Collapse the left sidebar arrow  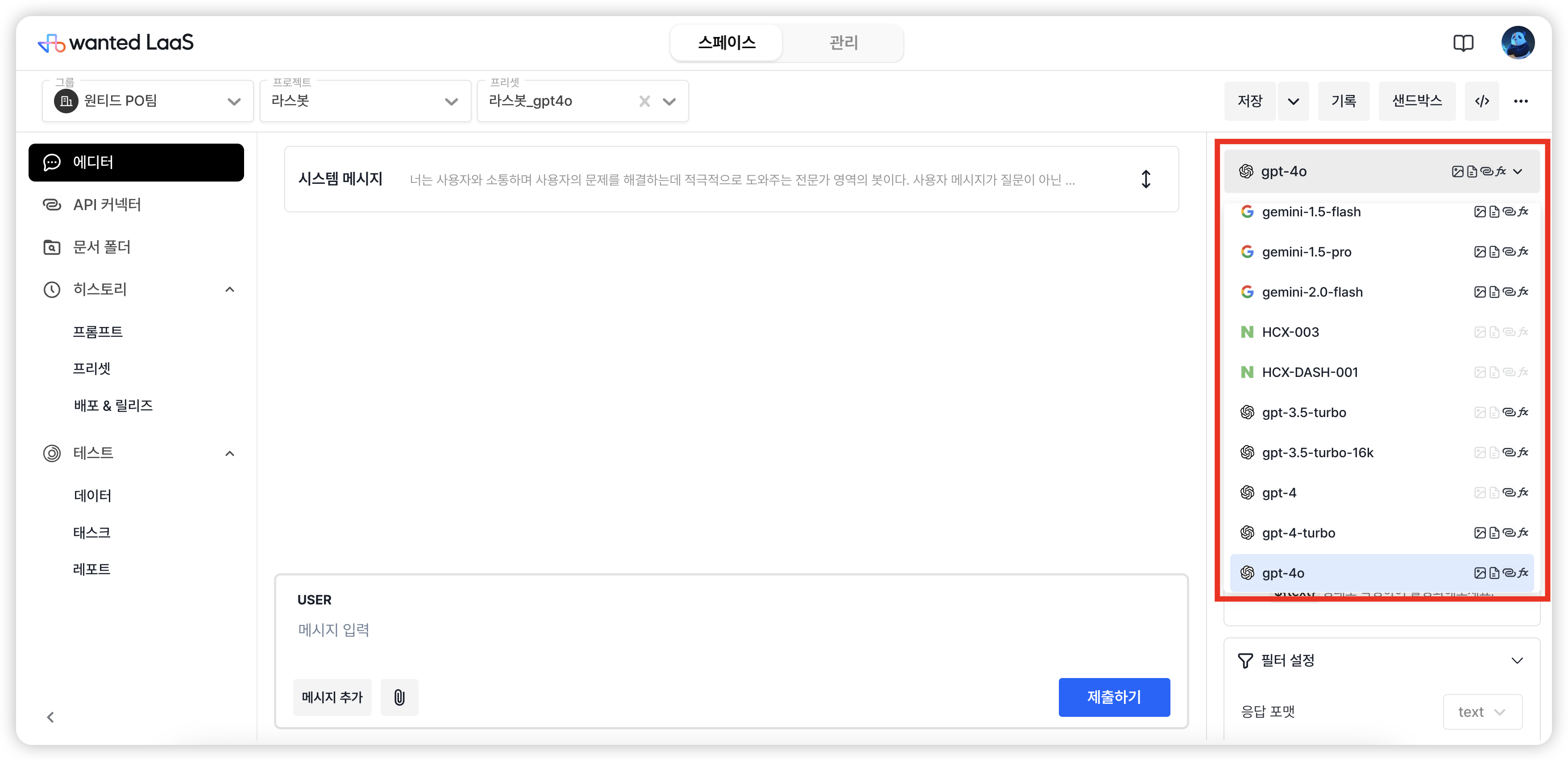50,717
